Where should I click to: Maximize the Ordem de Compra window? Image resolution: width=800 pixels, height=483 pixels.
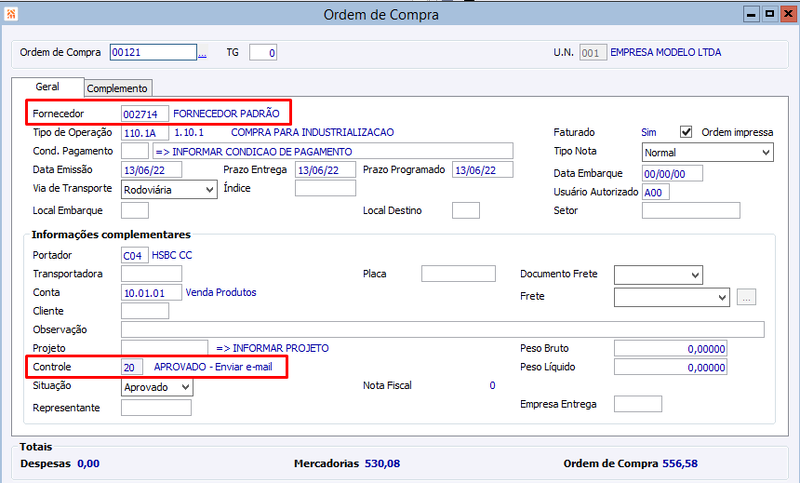tap(770, 14)
